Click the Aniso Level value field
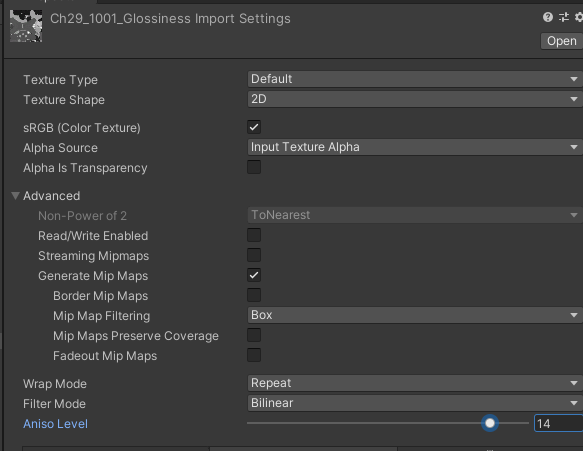The width and height of the screenshot is (583, 451). [x=558, y=423]
